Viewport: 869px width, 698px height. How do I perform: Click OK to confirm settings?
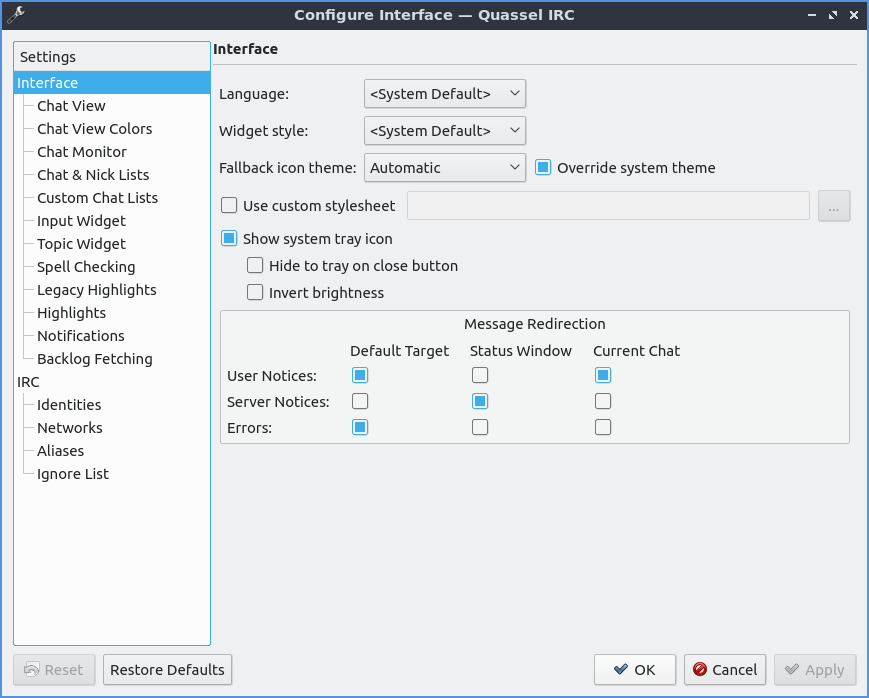pos(635,670)
